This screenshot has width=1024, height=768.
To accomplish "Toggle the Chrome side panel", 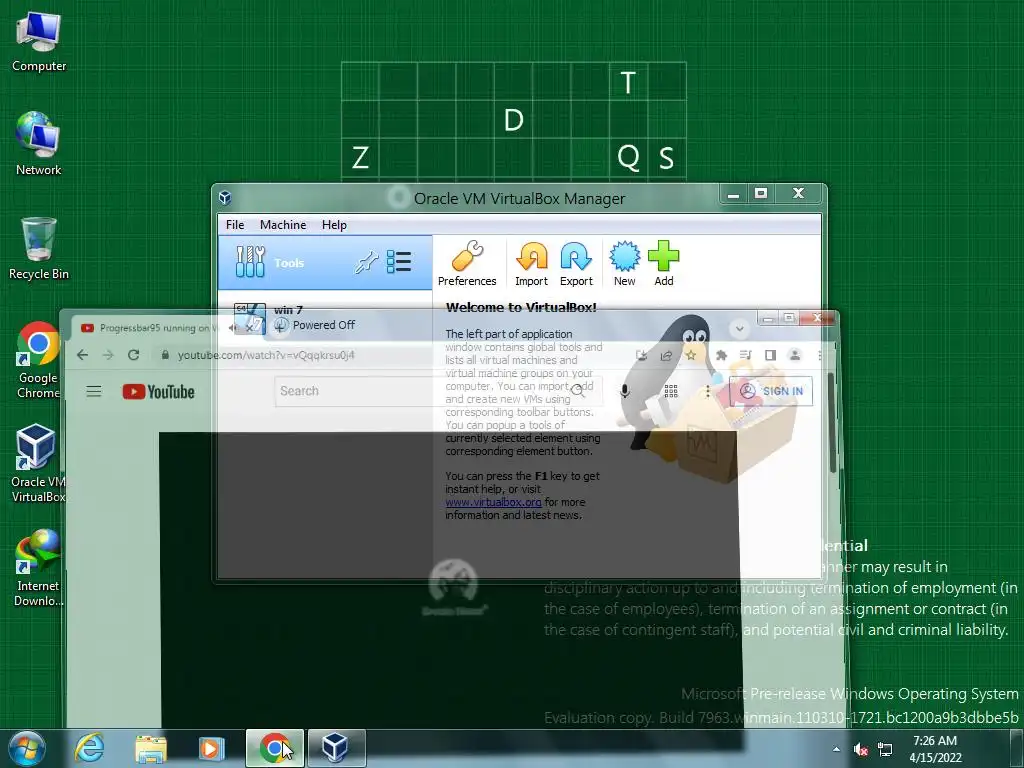I will 770,355.
